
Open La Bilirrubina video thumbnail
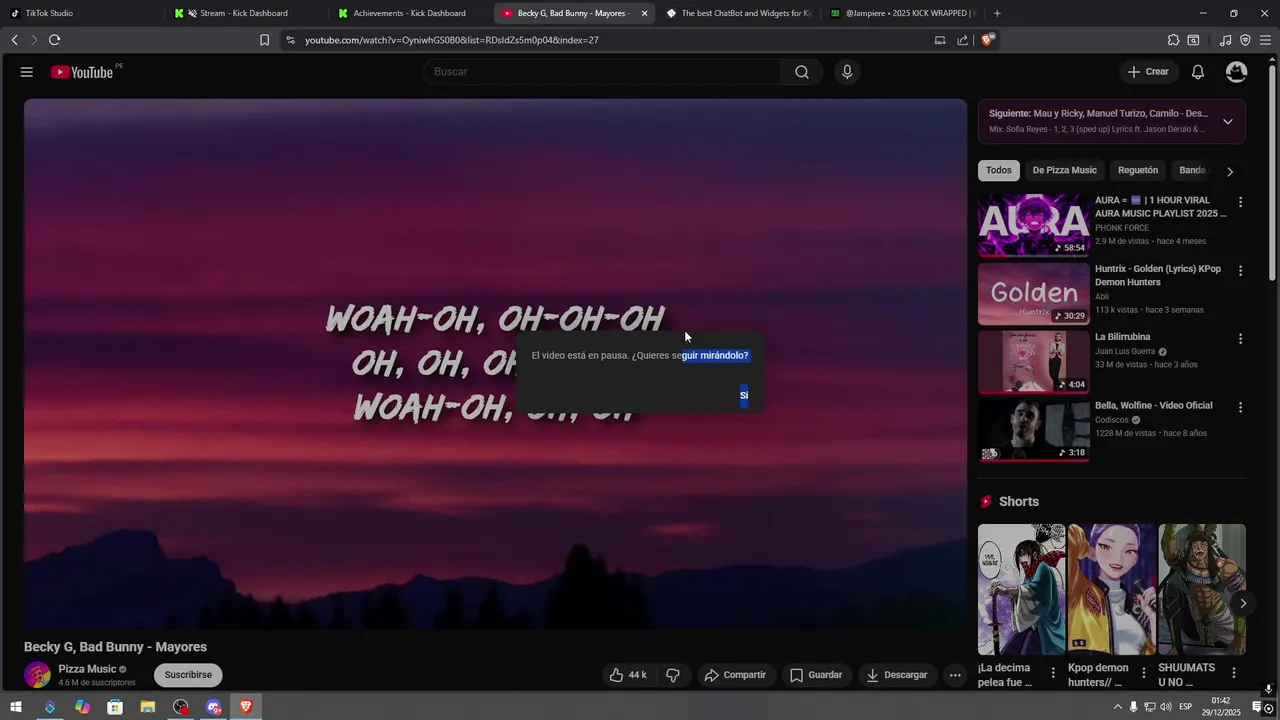coord(1034,362)
